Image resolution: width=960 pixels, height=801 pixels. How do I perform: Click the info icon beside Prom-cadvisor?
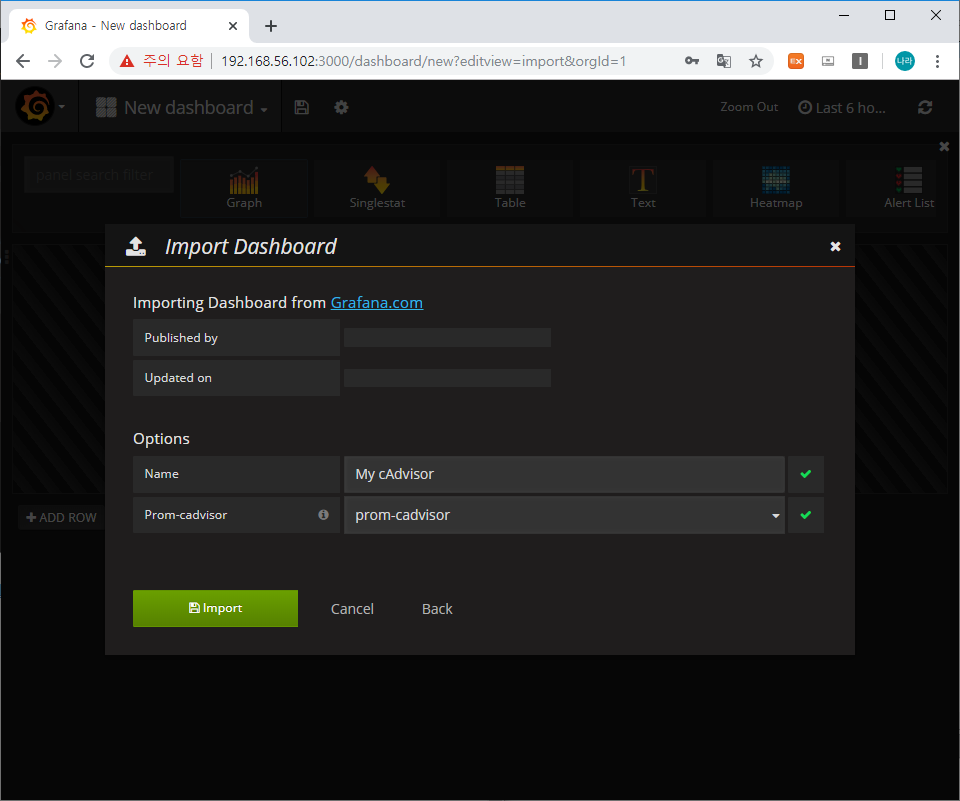(323, 515)
